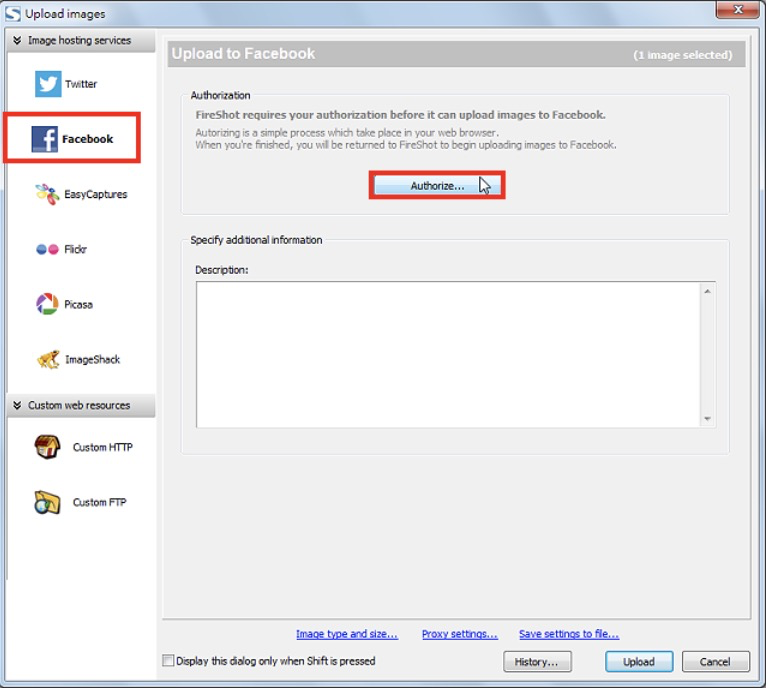Pick the Picasa pinwheel icon
Viewport: 768px width, 690px height.
[47, 304]
